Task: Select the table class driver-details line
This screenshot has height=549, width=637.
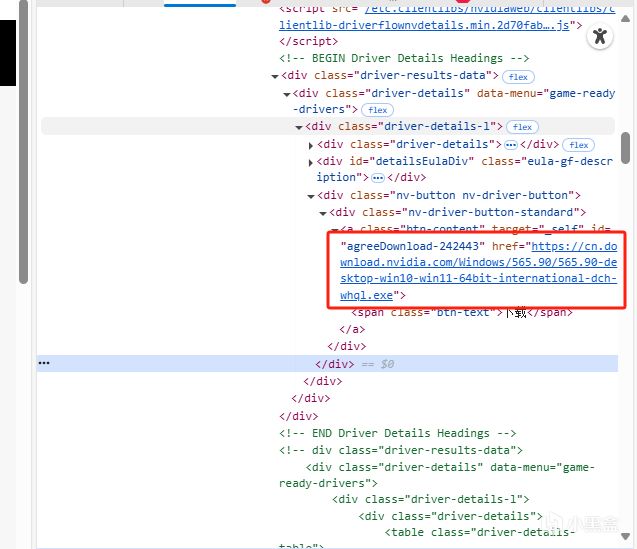Action: tap(479, 532)
